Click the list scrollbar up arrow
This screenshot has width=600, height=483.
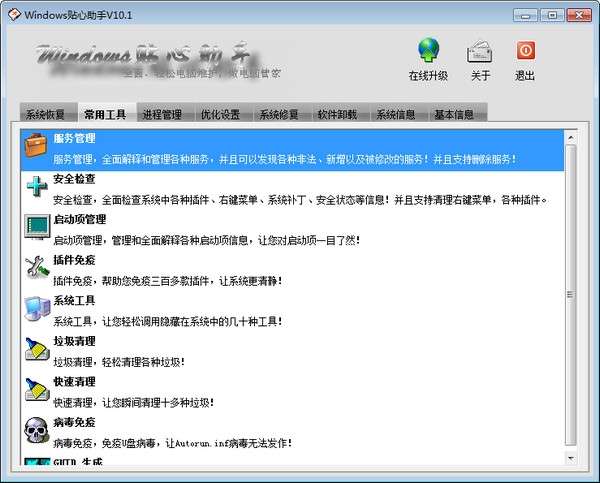(571, 137)
